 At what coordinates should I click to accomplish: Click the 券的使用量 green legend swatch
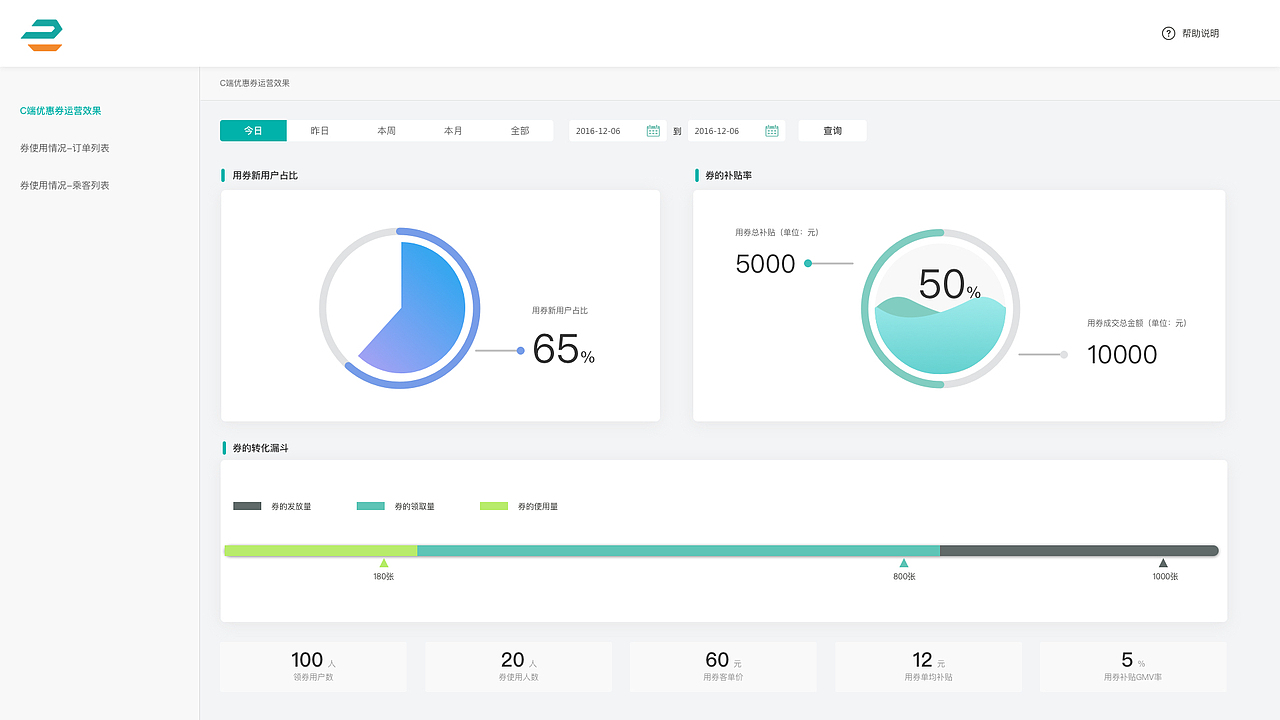pyautogui.click(x=494, y=506)
